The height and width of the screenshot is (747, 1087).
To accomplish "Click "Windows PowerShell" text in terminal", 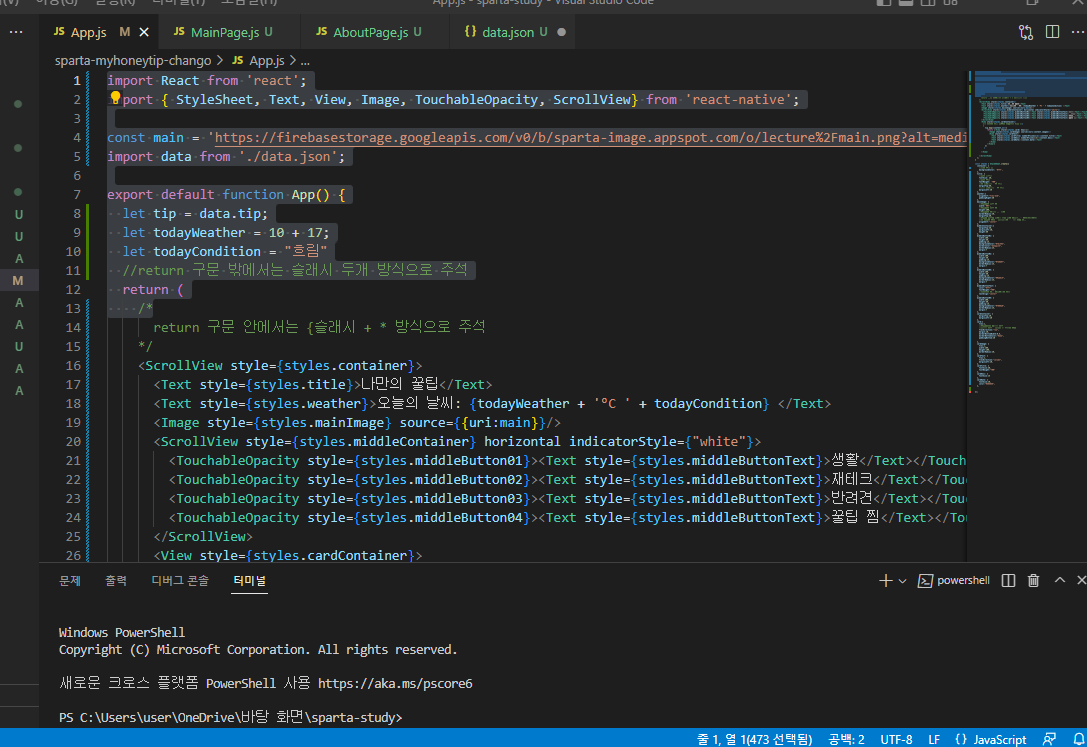I will click(x=122, y=633).
